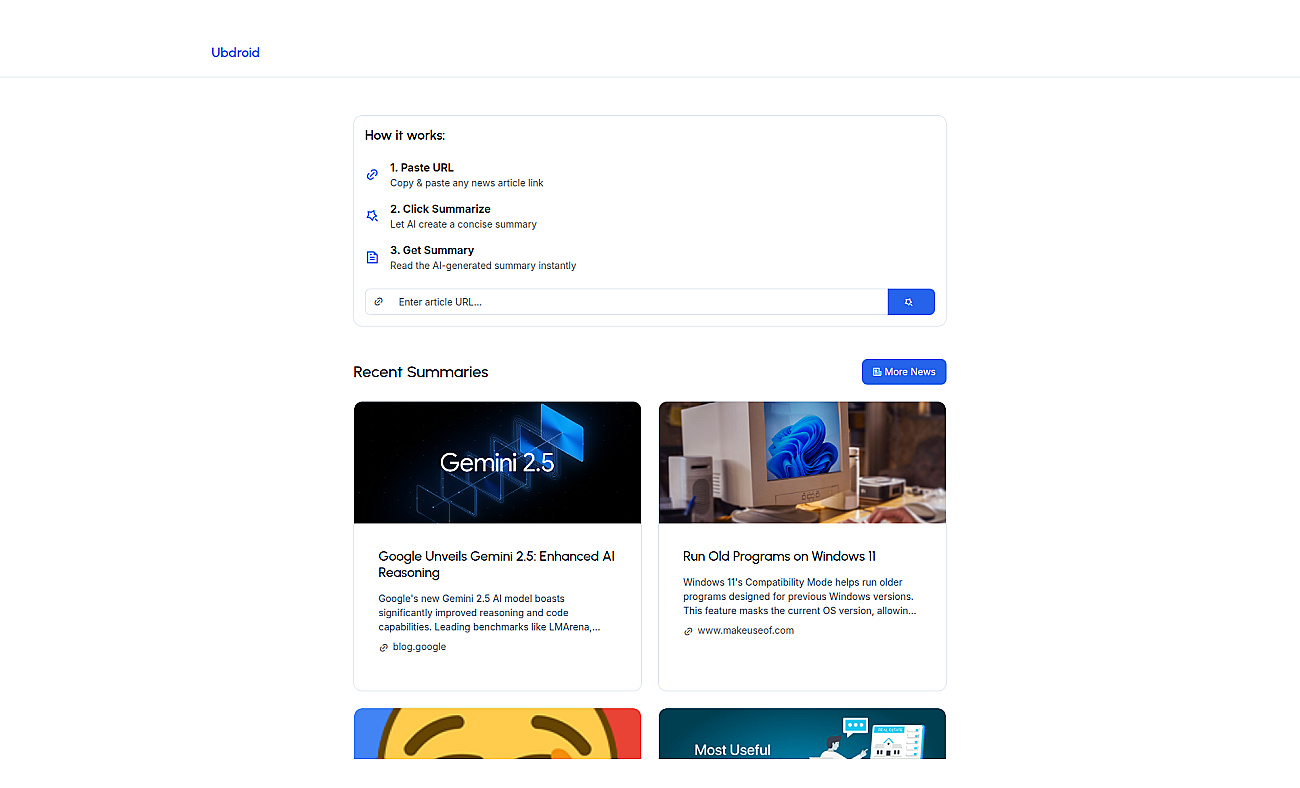
Task: Click the 2. Click Summarize step heading
Action: pyautogui.click(x=440, y=209)
